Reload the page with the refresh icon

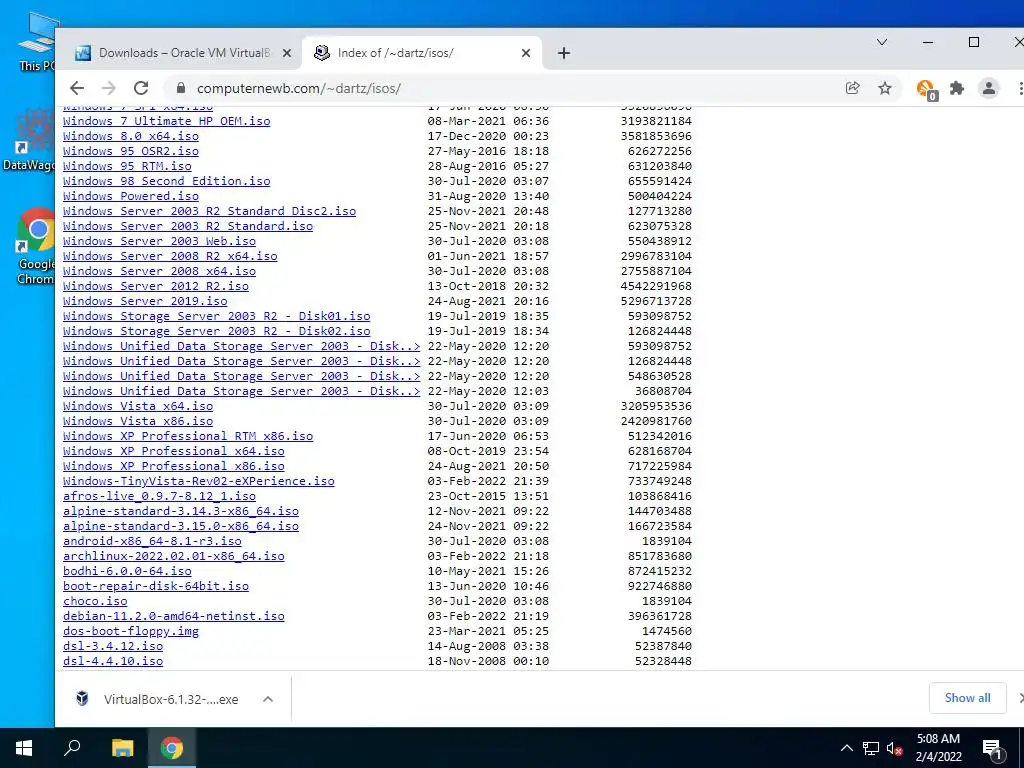141,88
